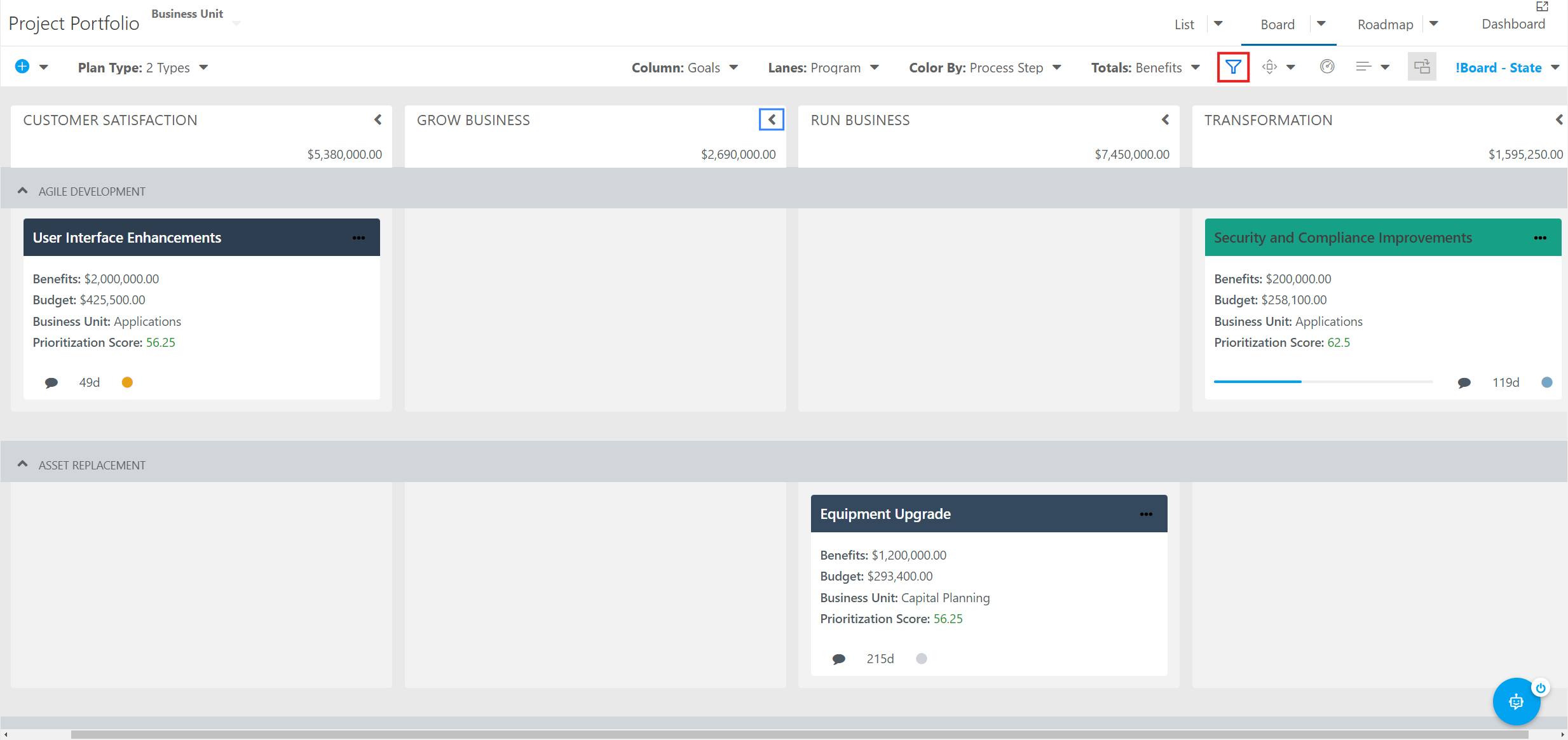
Task: Open more options on User Interface Enhancements
Action: (x=359, y=238)
